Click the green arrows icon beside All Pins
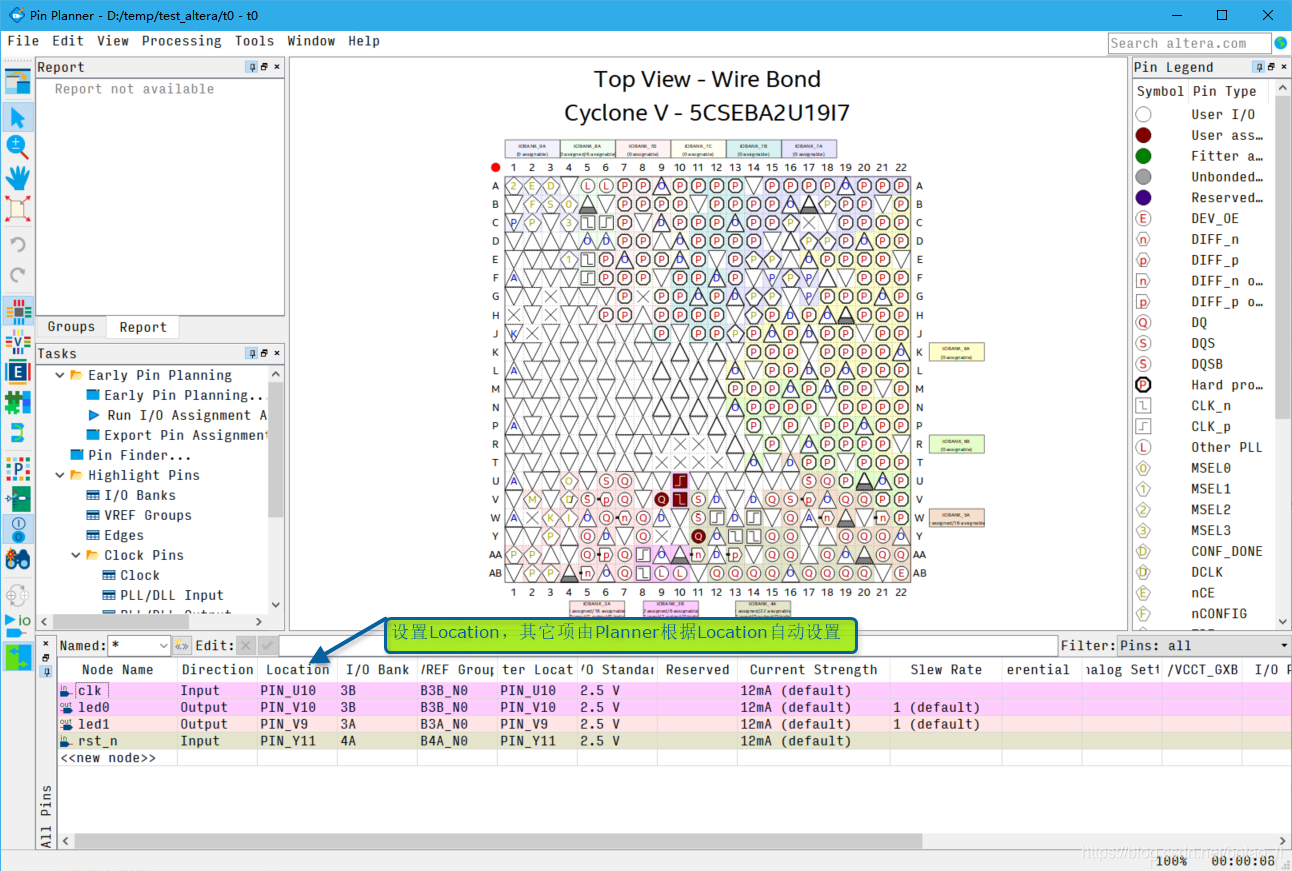 tap(17, 657)
